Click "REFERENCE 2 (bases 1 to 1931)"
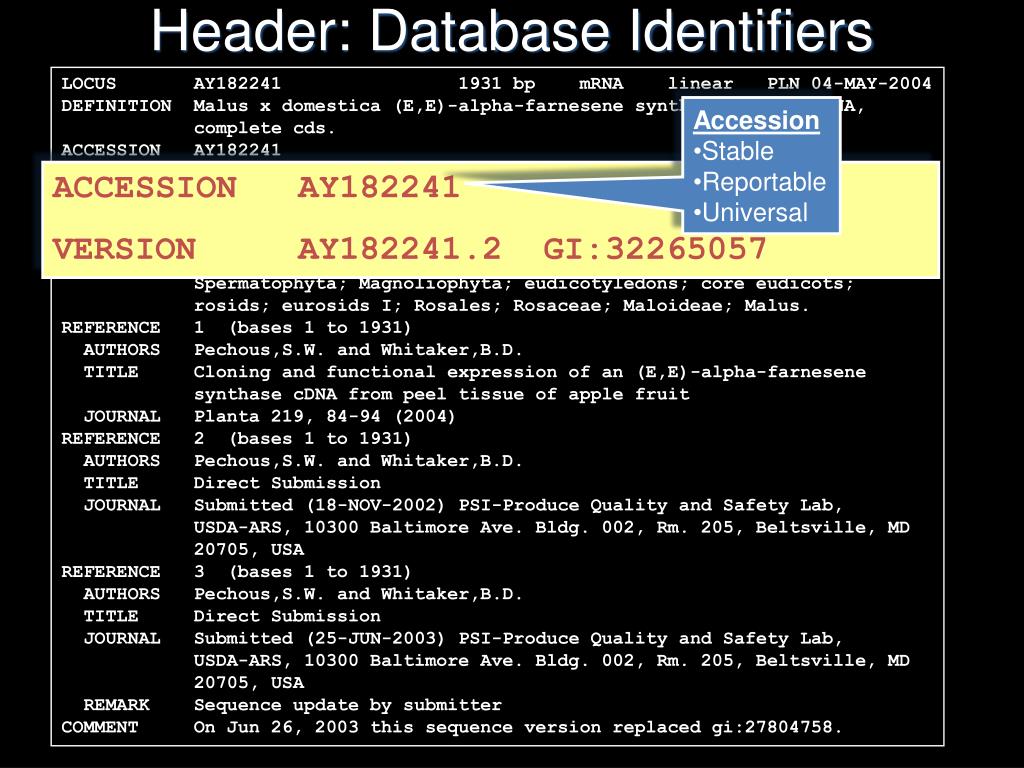 236,439
